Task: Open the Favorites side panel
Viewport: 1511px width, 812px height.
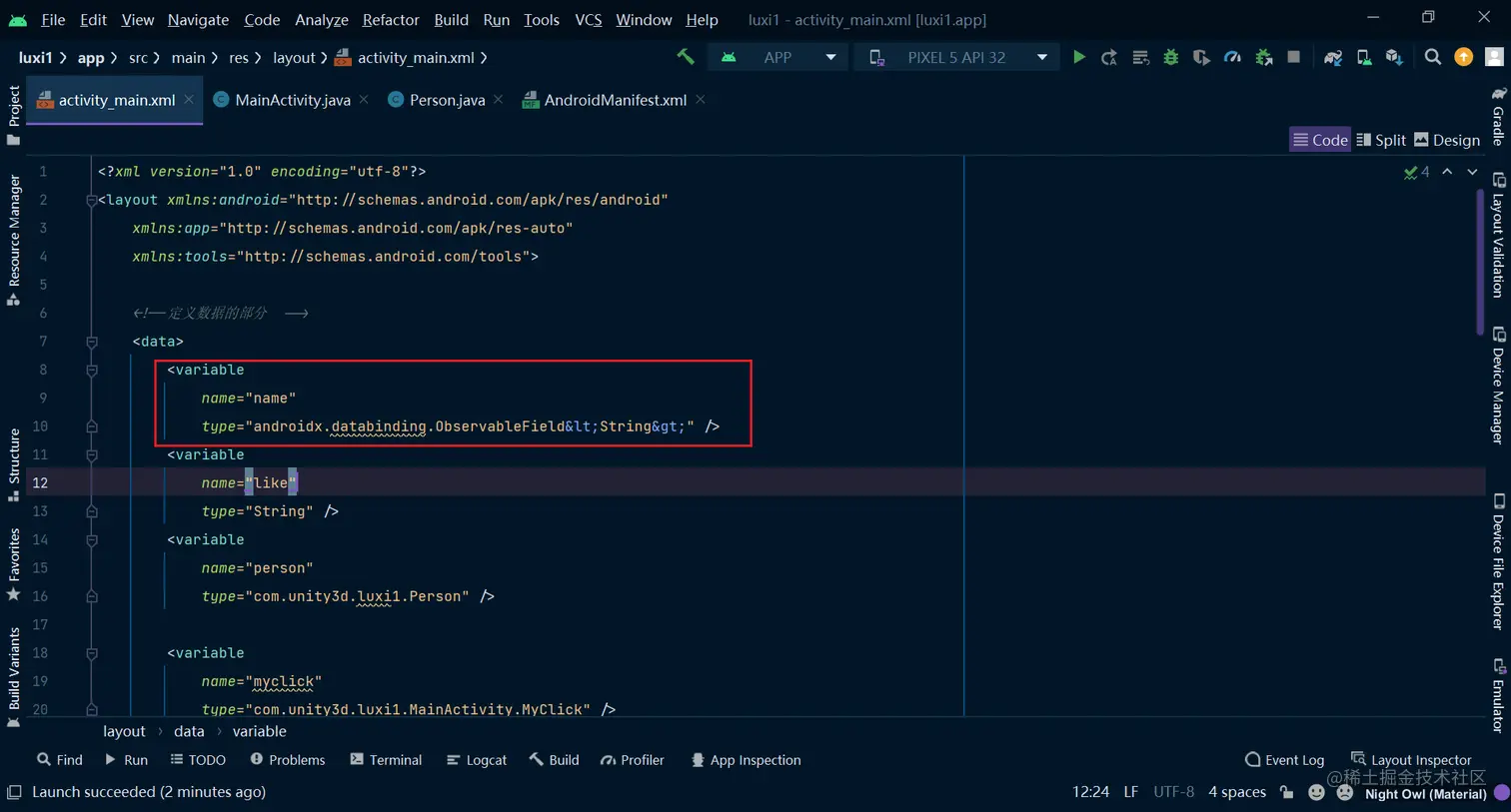Action: 14,564
